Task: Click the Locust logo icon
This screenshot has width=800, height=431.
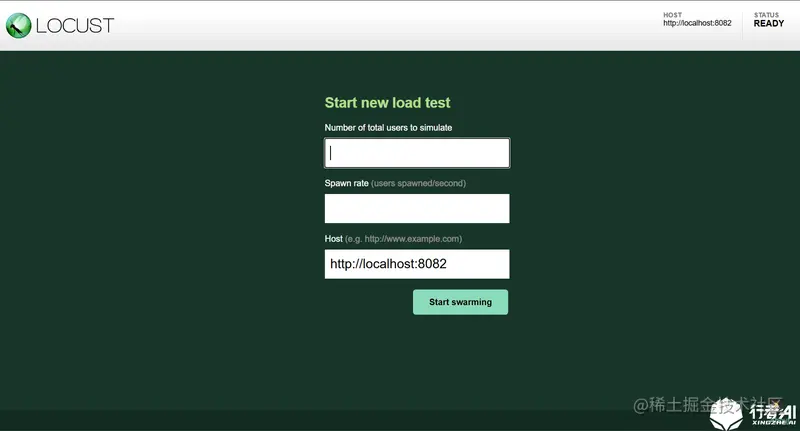Action: point(18,26)
